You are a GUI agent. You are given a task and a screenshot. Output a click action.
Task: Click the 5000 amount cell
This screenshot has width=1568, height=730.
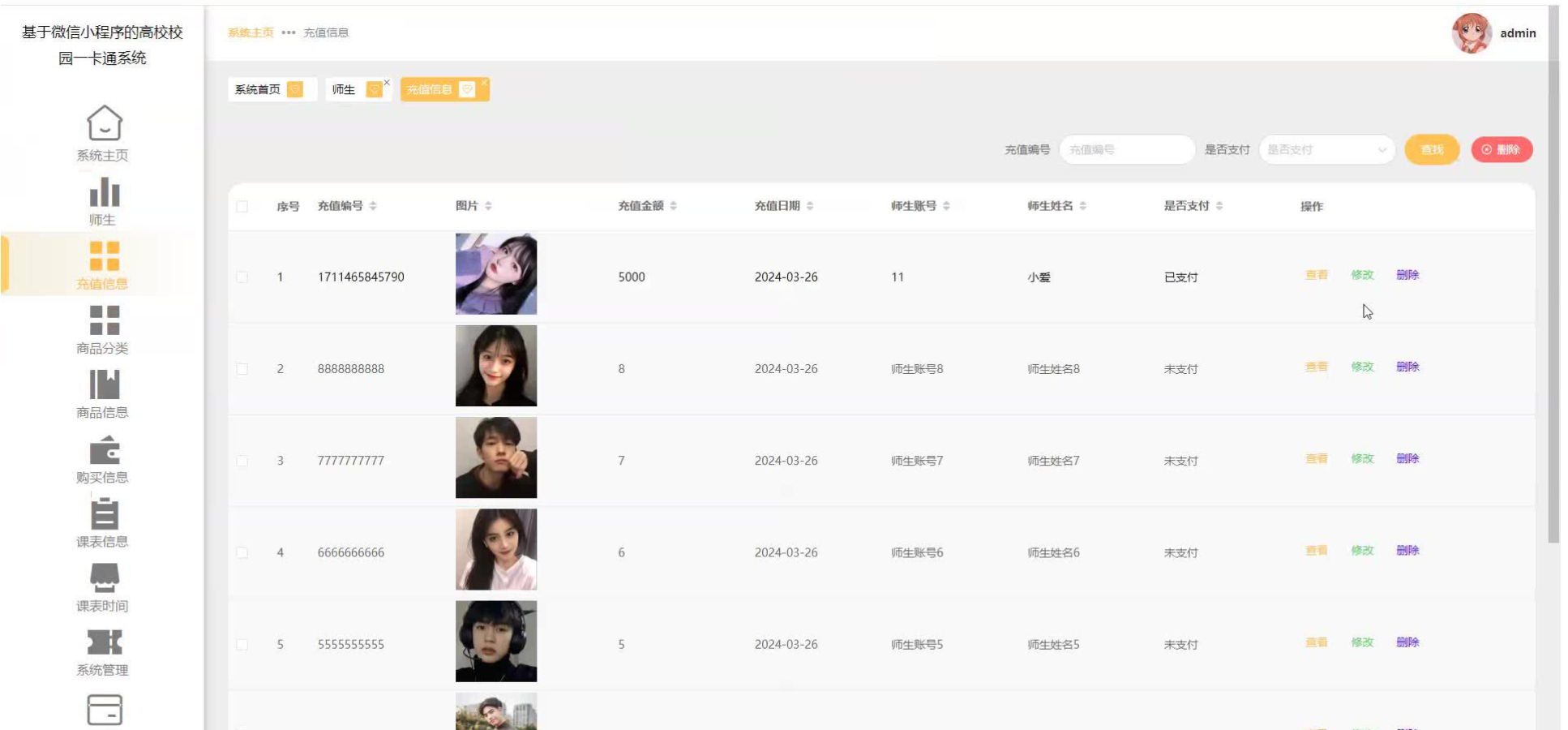(632, 277)
